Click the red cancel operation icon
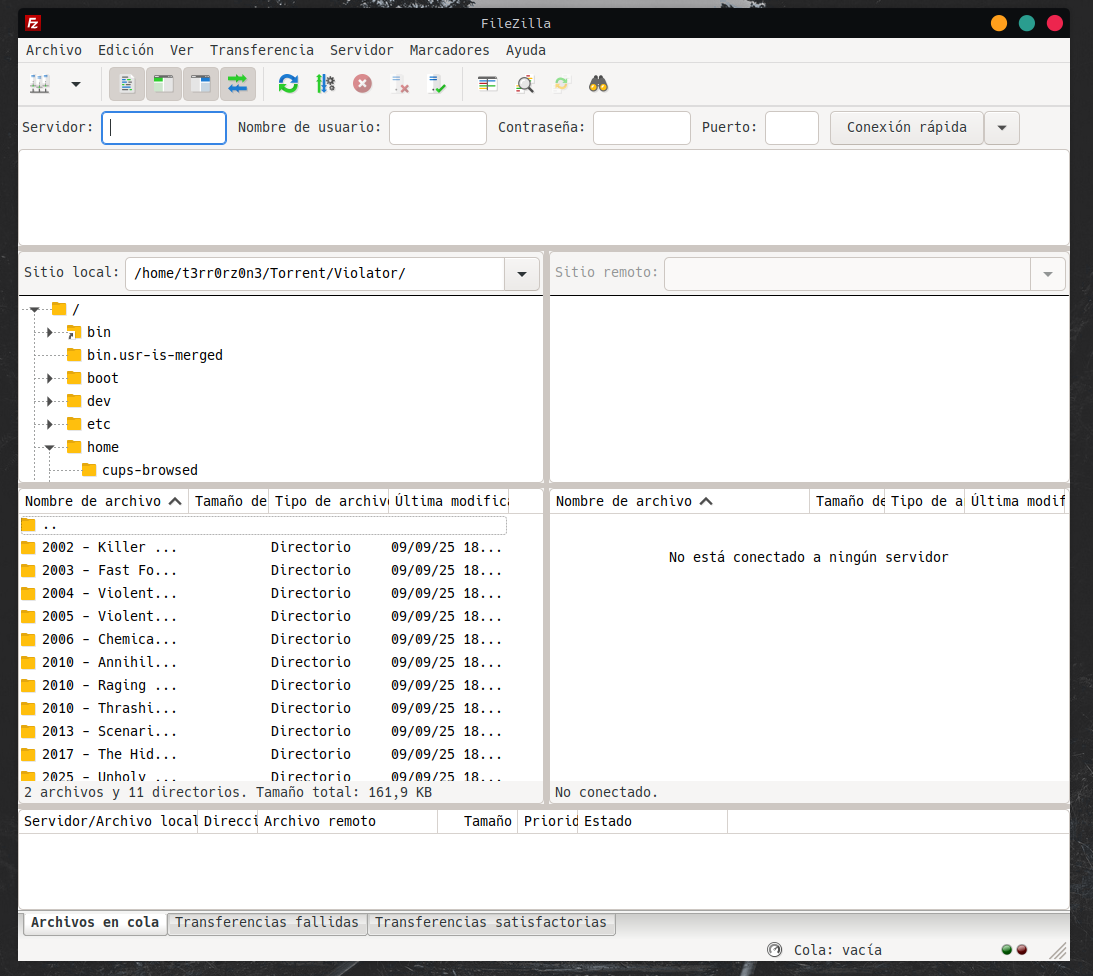Screen dimensions: 1093x976 click(362, 85)
